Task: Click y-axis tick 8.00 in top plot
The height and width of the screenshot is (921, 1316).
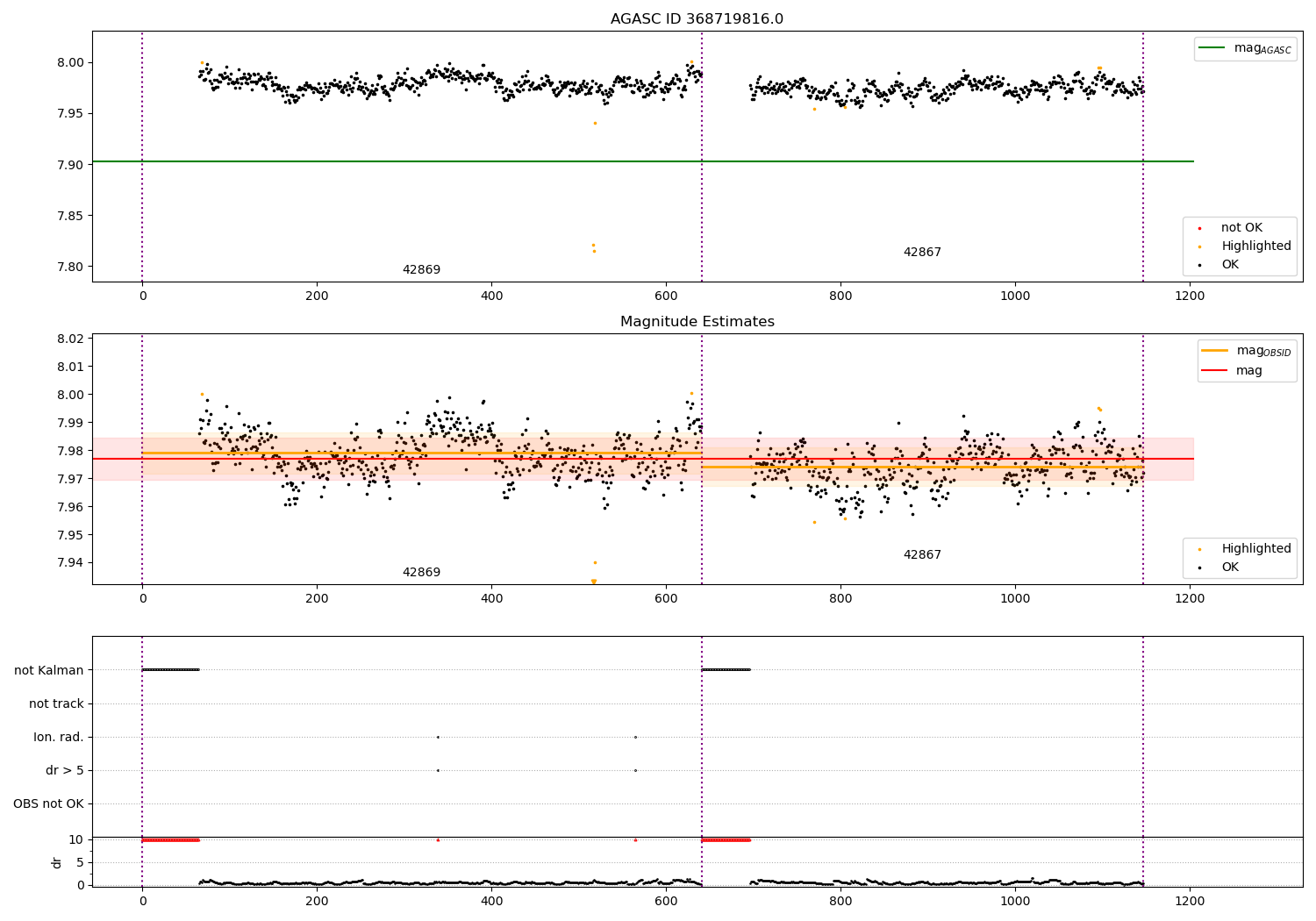Action: [72, 62]
